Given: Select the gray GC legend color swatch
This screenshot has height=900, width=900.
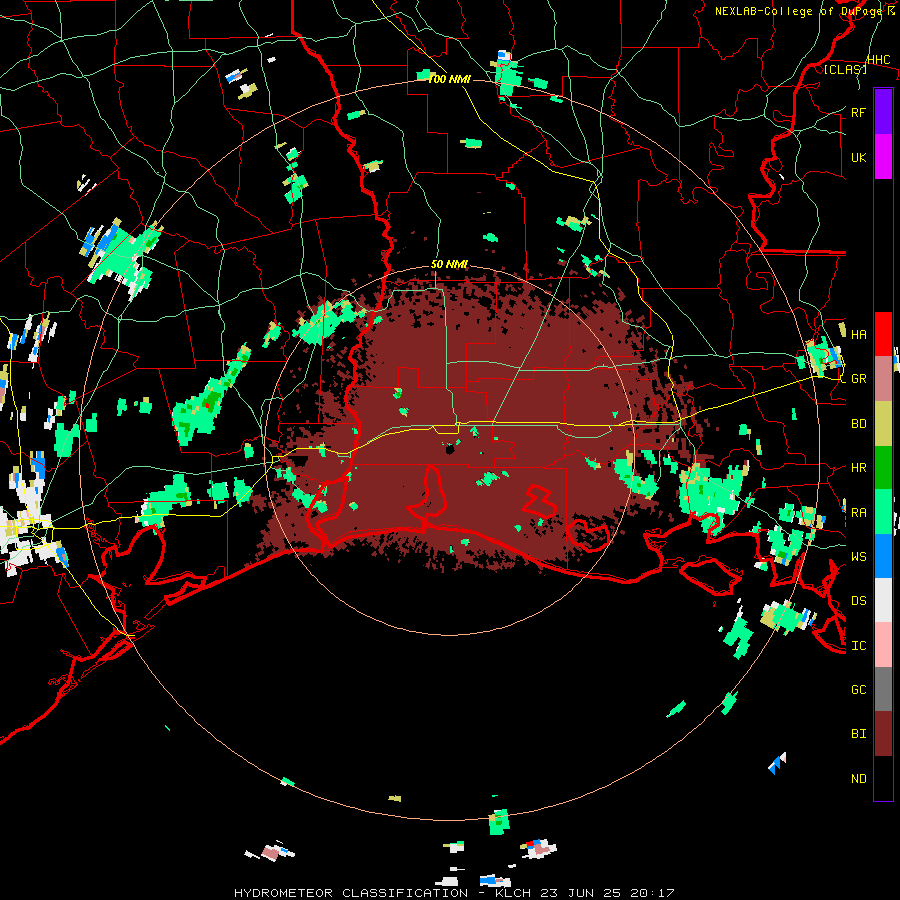Looking at the screenshot, I should (883, 689).
